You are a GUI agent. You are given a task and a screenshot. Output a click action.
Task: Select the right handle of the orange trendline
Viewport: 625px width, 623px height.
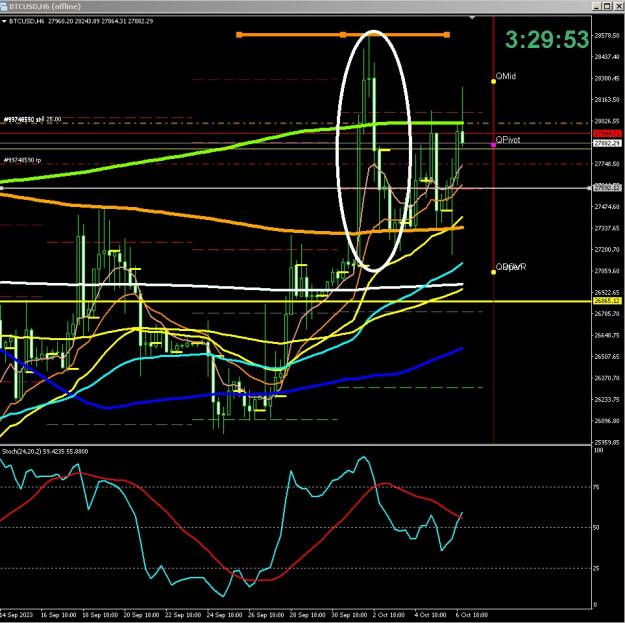tap(447, 35)
